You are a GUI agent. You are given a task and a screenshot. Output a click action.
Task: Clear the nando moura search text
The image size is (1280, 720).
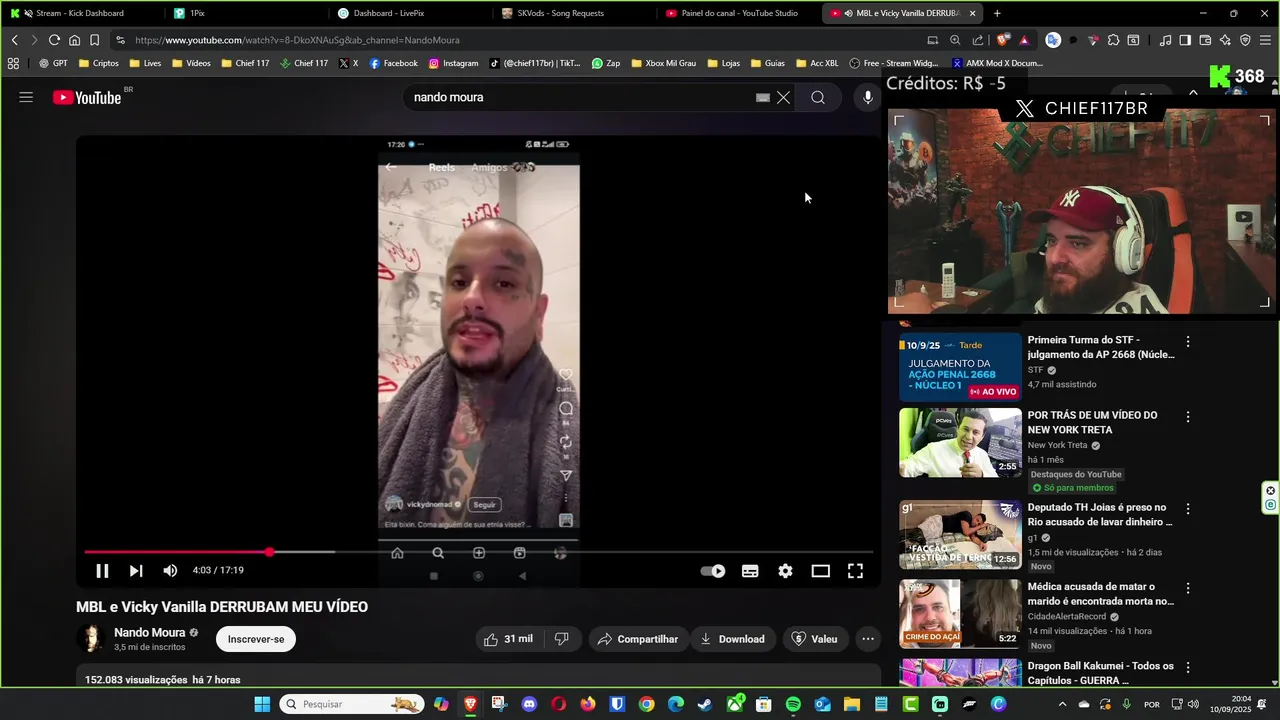pos(783,97)
